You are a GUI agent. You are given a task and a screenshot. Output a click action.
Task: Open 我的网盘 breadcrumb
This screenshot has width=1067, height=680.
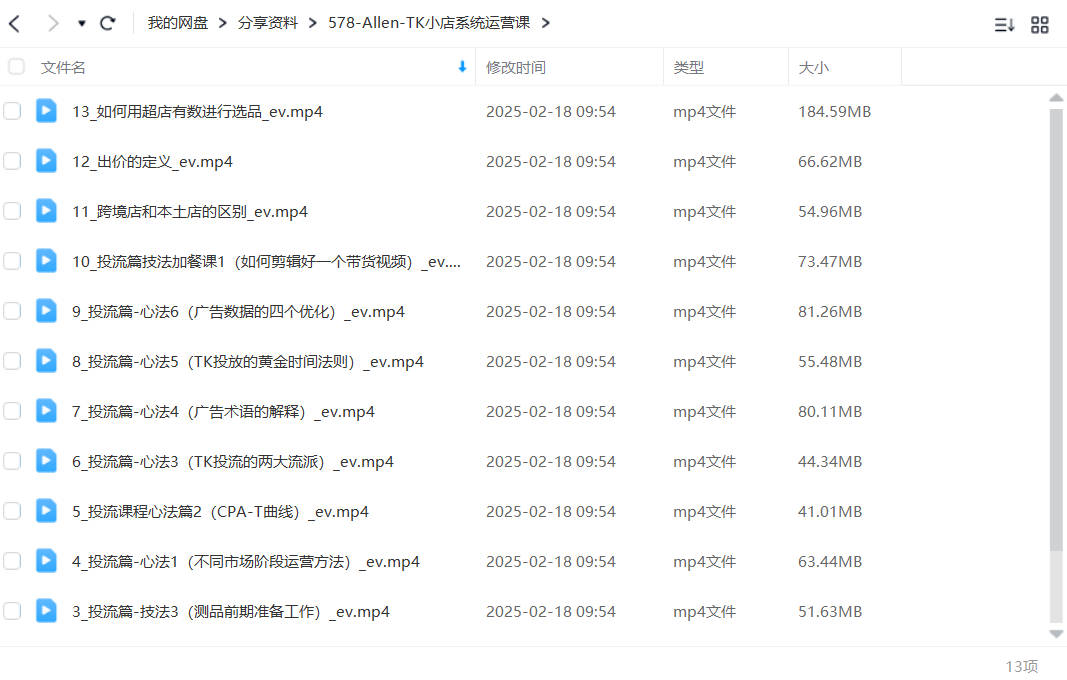[x=178, y=22]
